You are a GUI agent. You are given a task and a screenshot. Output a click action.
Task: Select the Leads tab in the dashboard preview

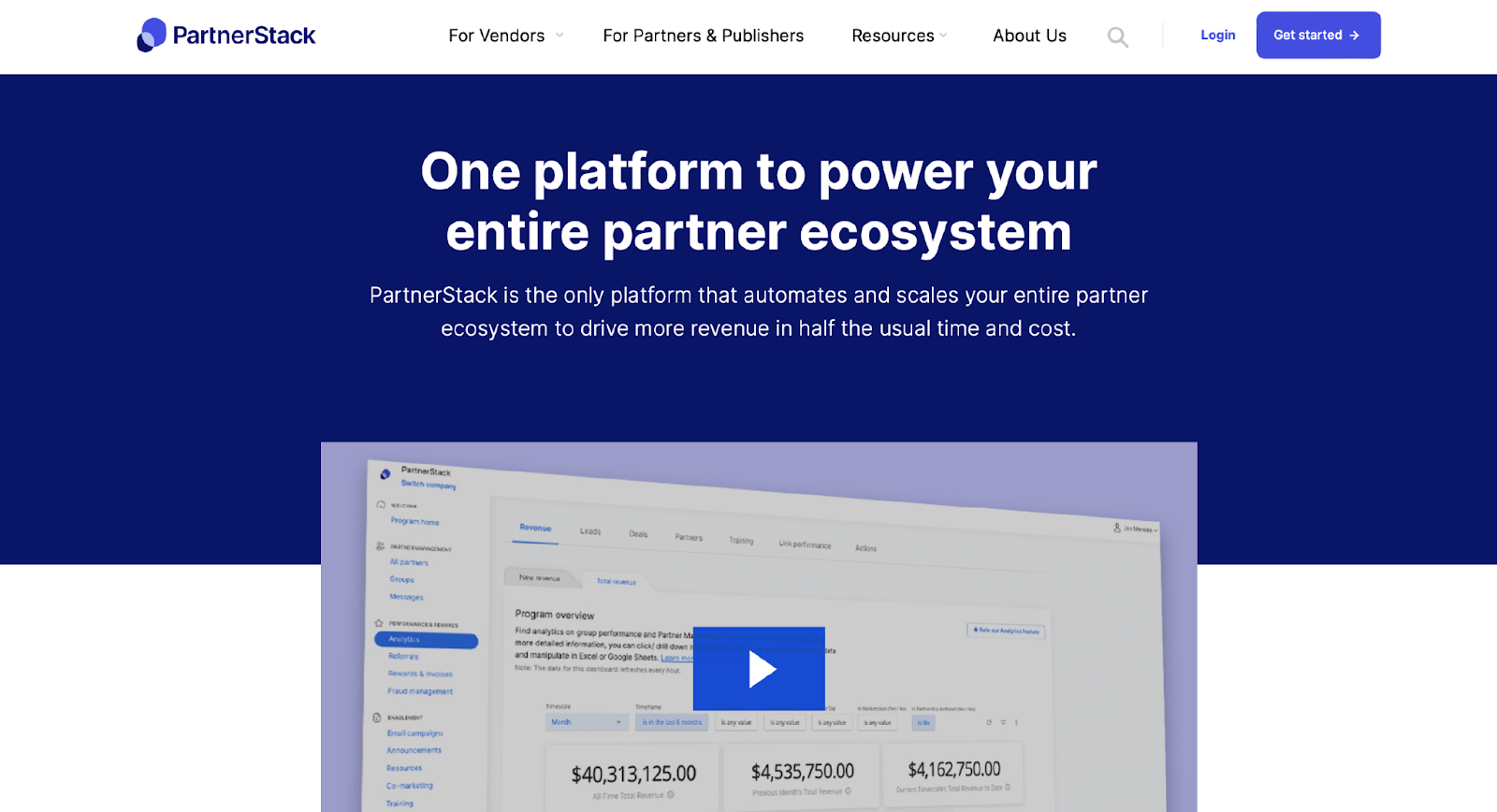pos(590,531)
